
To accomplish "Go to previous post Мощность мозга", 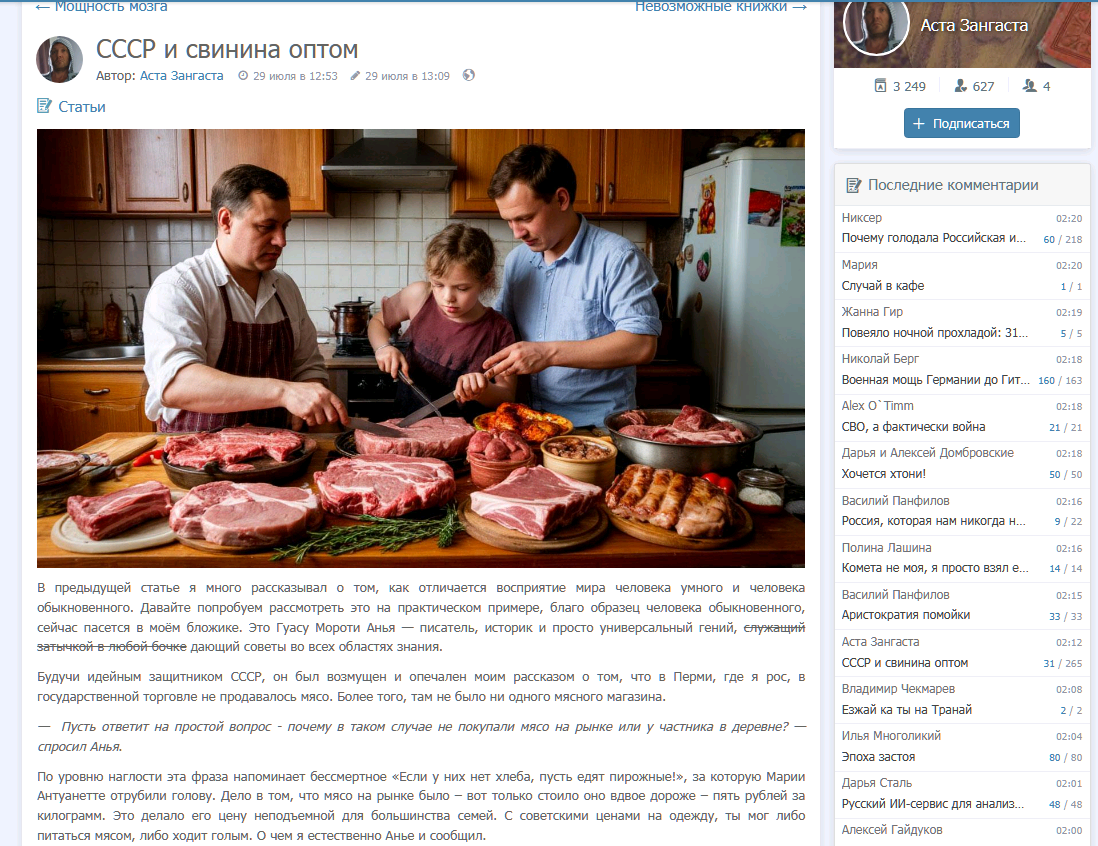I will click(x=102, y=6).
